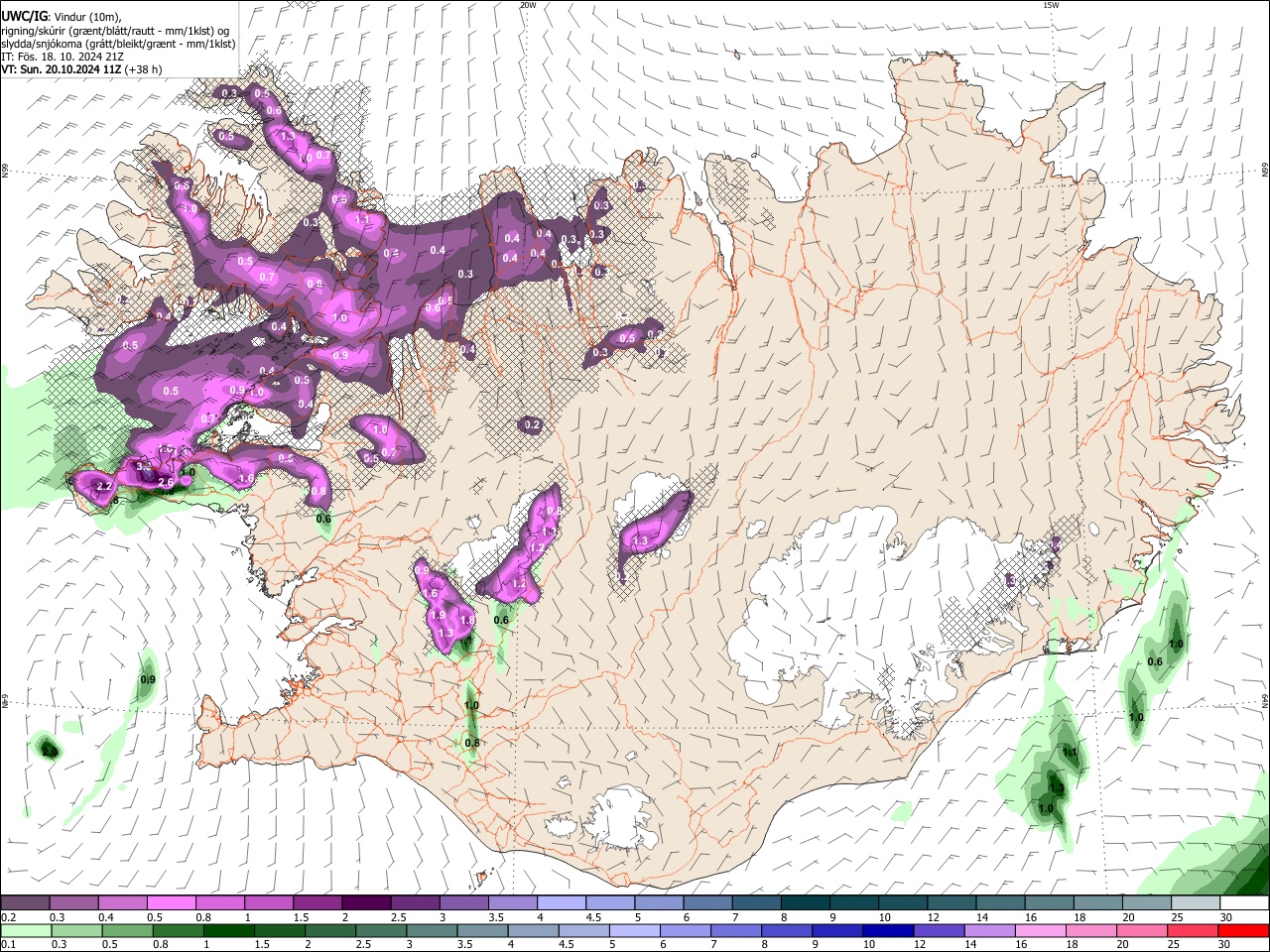Click the 0.2 label on the snow scale

coord(7,917)
